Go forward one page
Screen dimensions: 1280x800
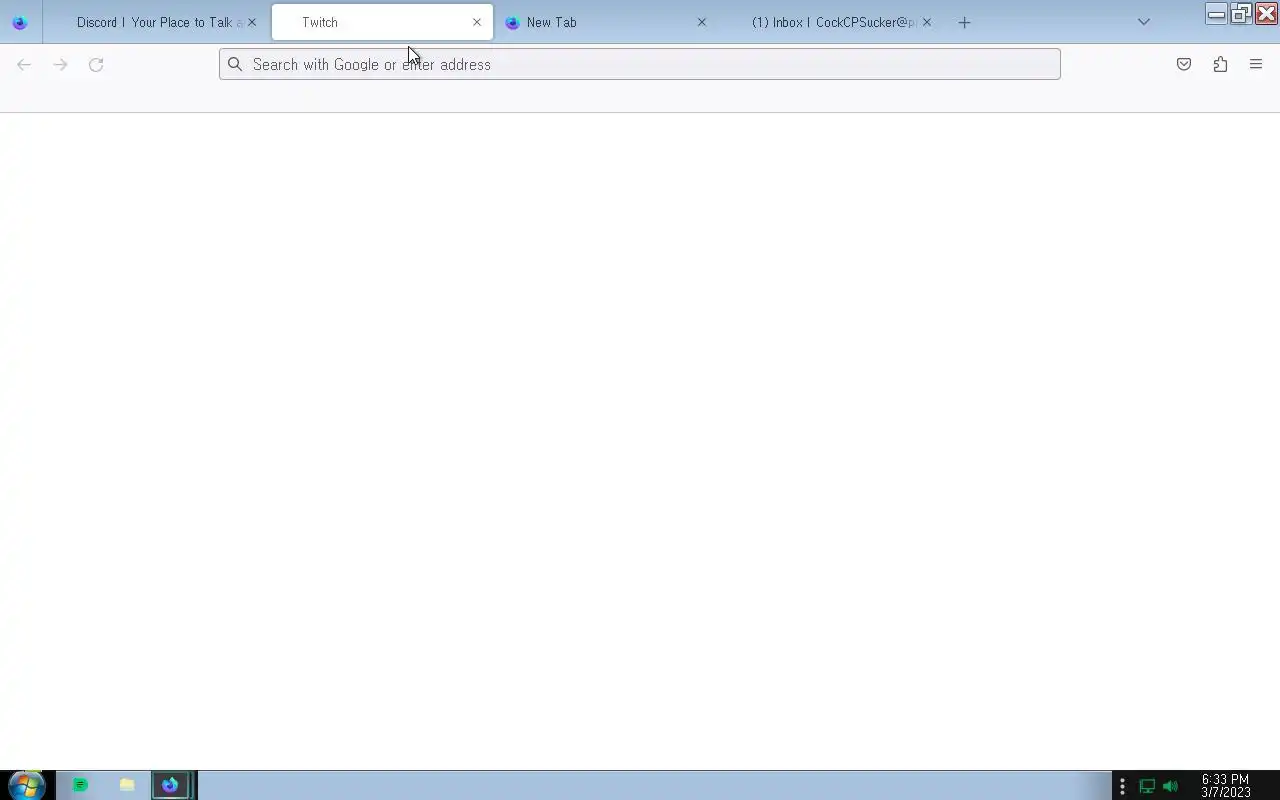coord(60,64)
